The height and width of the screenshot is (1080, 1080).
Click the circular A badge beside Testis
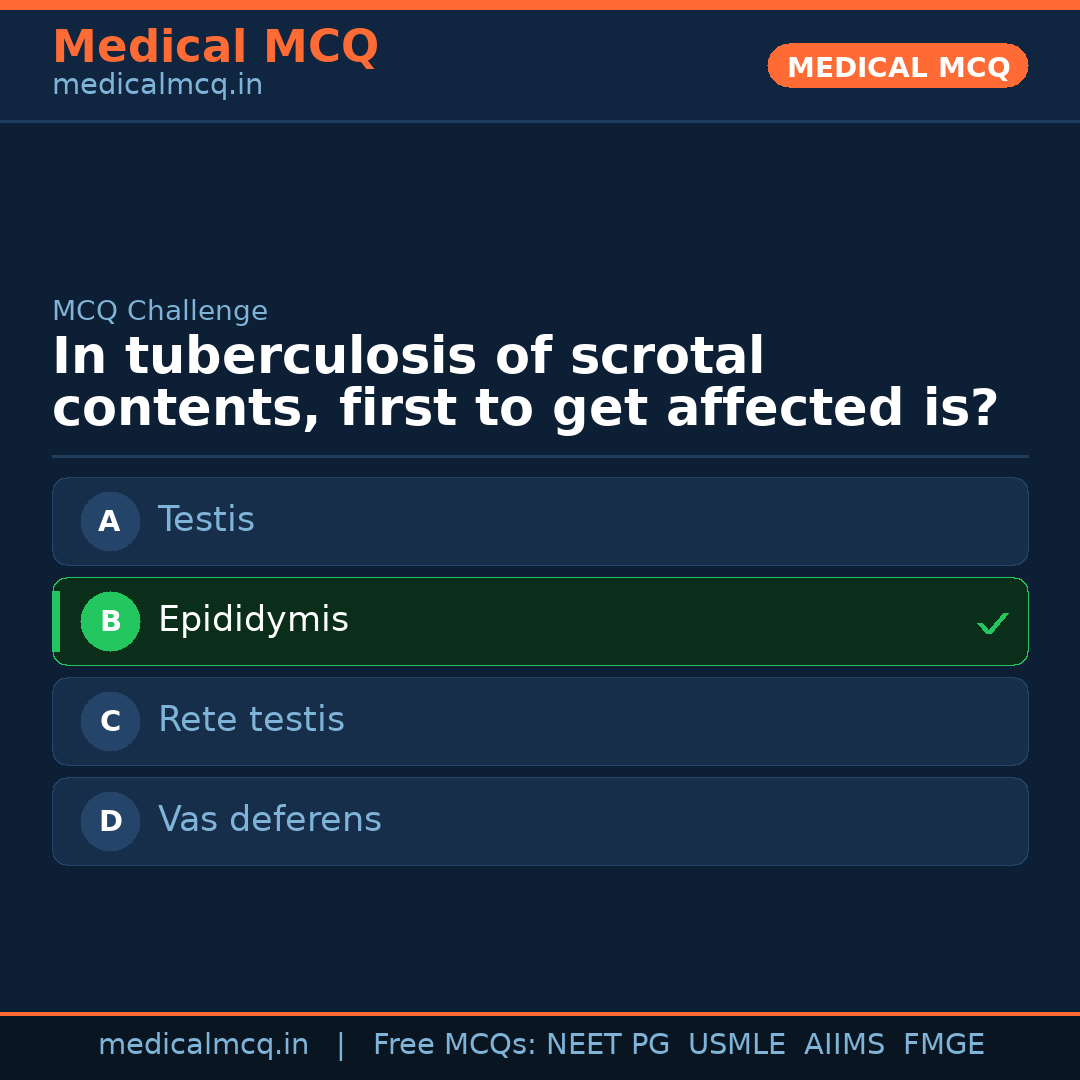click(x=110, y=521)
